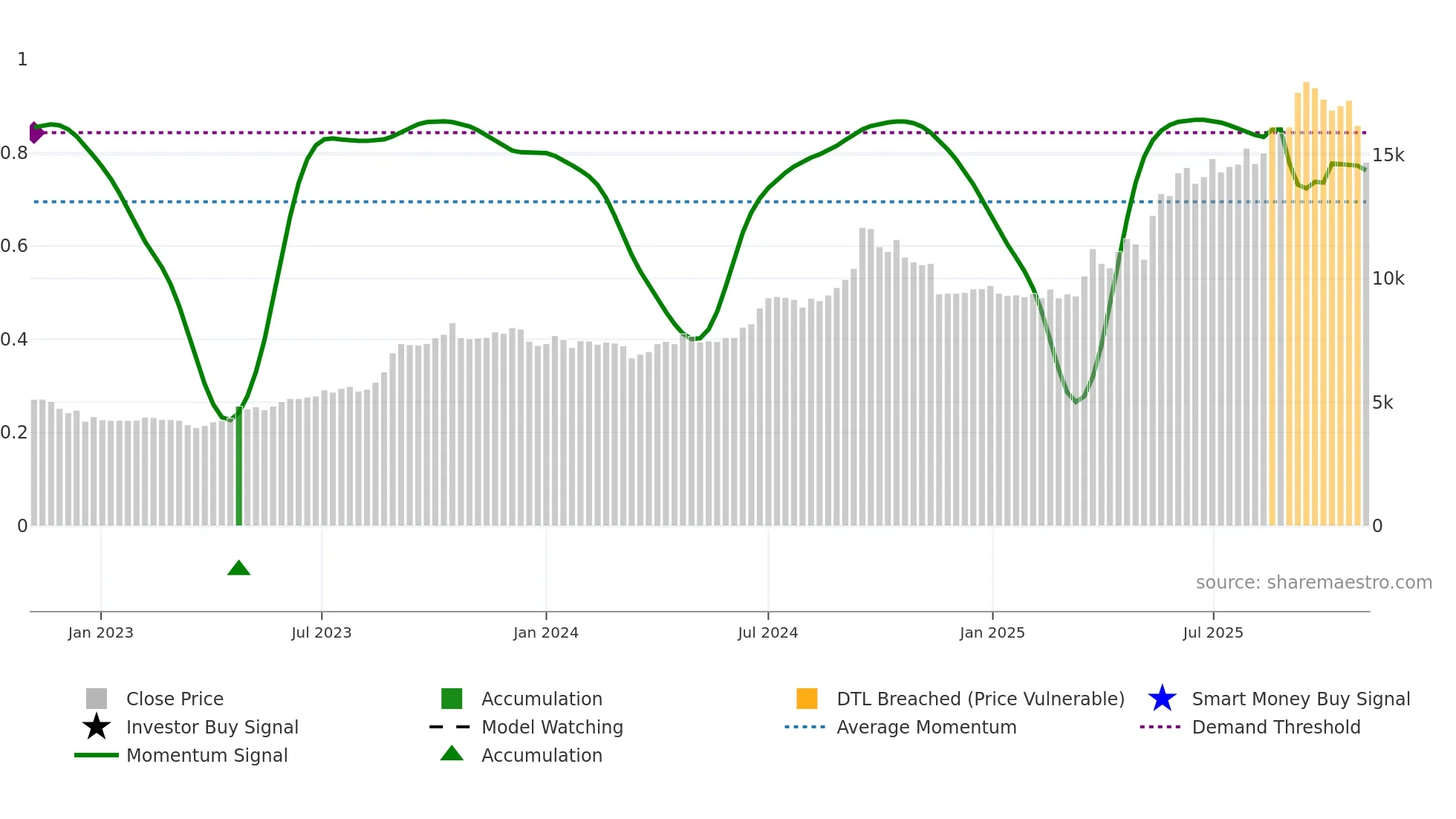The image size is (1456, 819).
Task: Click the green triangle Accumulation legend icon
Action: pos(452,754)
